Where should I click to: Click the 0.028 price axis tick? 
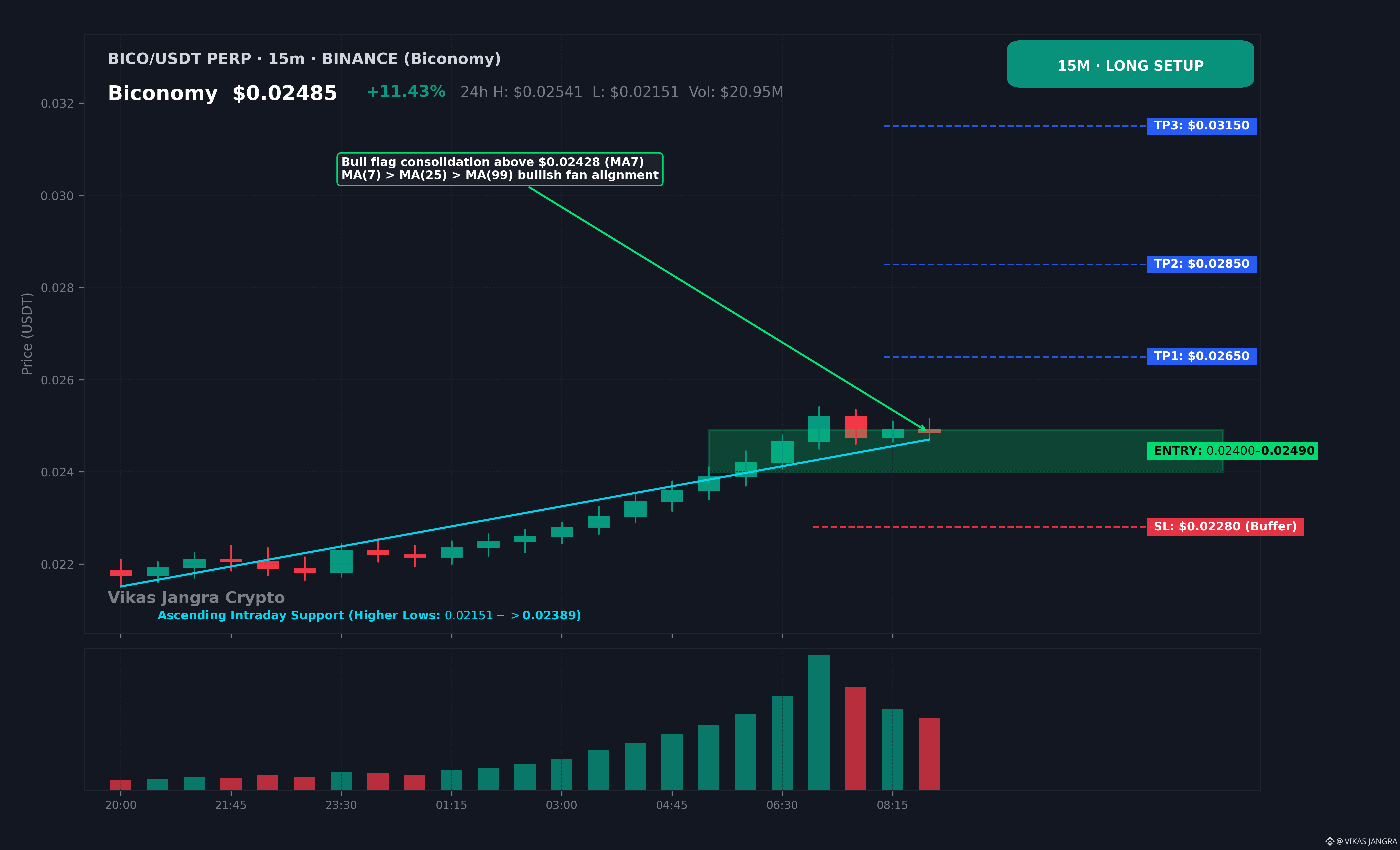57,288
